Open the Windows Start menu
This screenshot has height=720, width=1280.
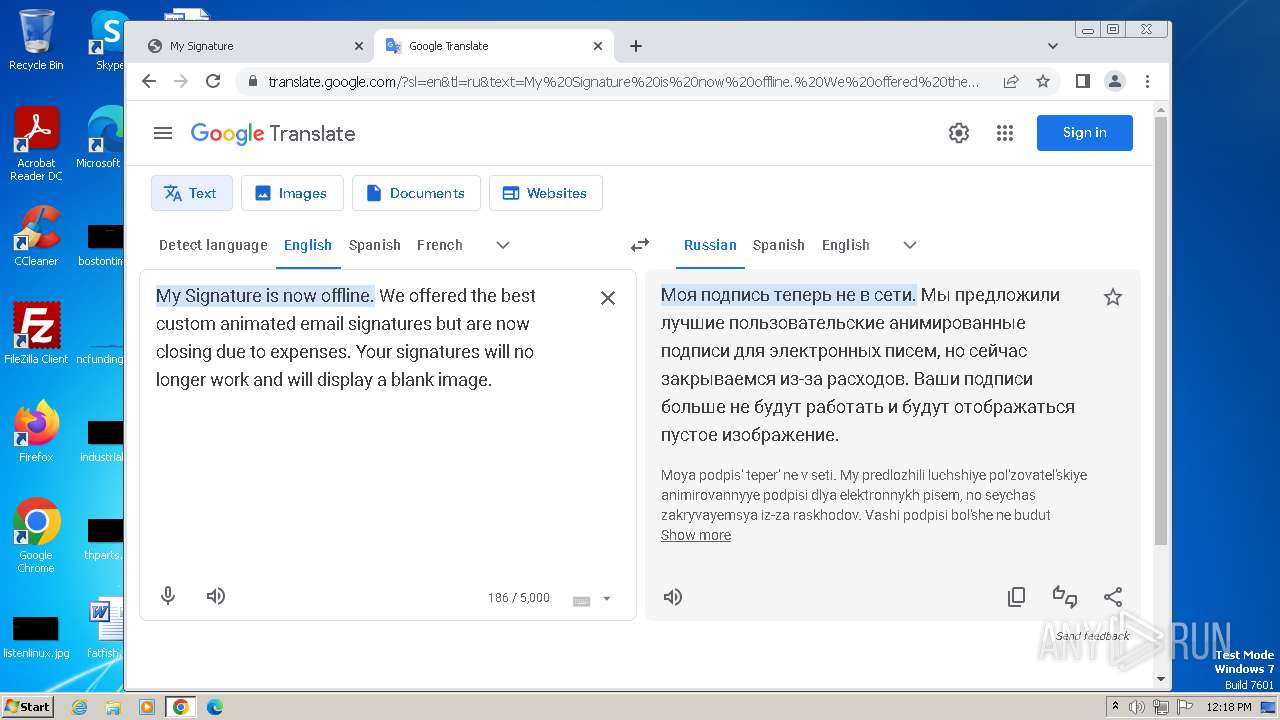point(27,706)
